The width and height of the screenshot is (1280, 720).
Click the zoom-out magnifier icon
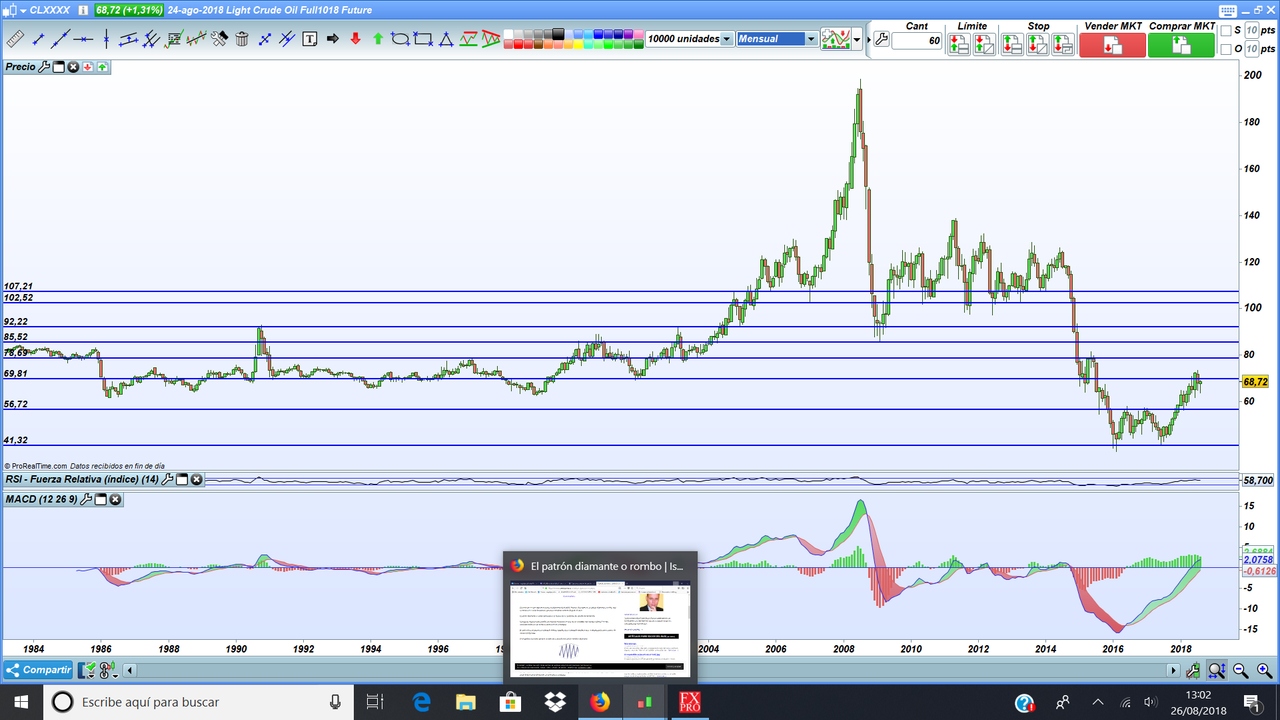click(x=1241, y=670)
